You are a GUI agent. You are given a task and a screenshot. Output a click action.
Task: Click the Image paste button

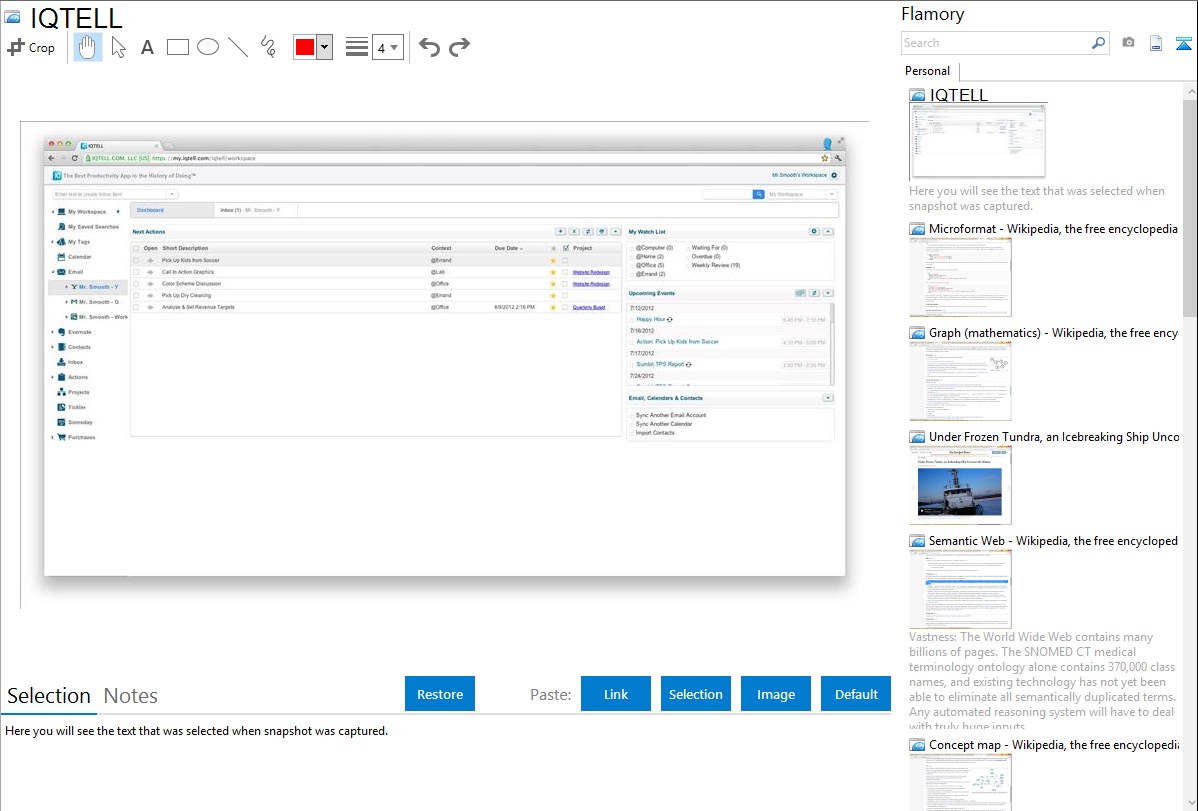776,694
